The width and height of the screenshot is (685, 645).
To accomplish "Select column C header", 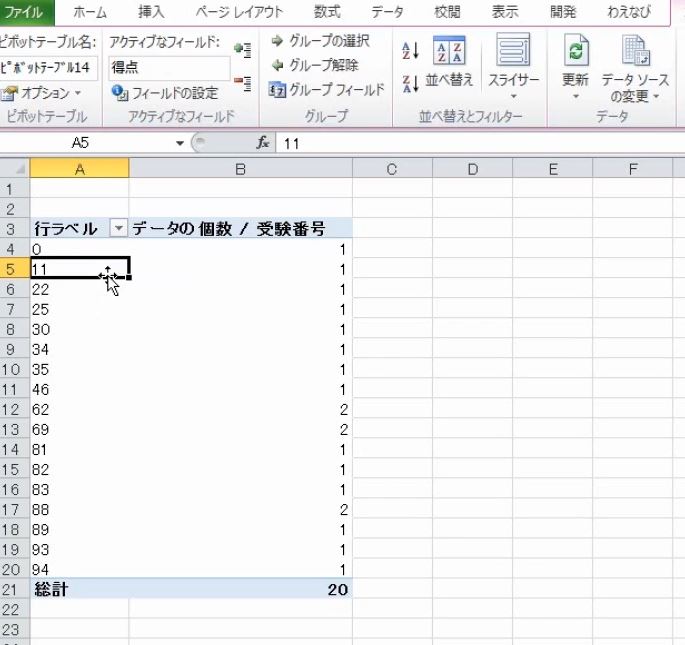I will coord(392,169).
